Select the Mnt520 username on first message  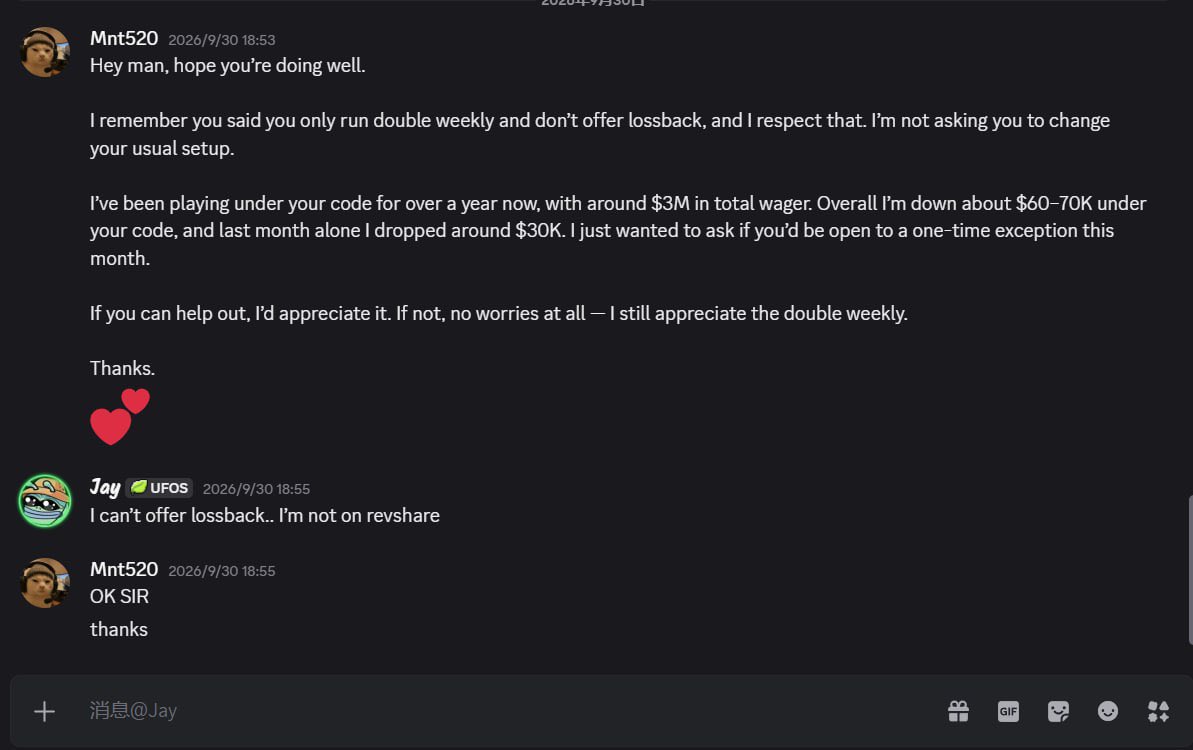pyautogui.click(x=124, y=38)
